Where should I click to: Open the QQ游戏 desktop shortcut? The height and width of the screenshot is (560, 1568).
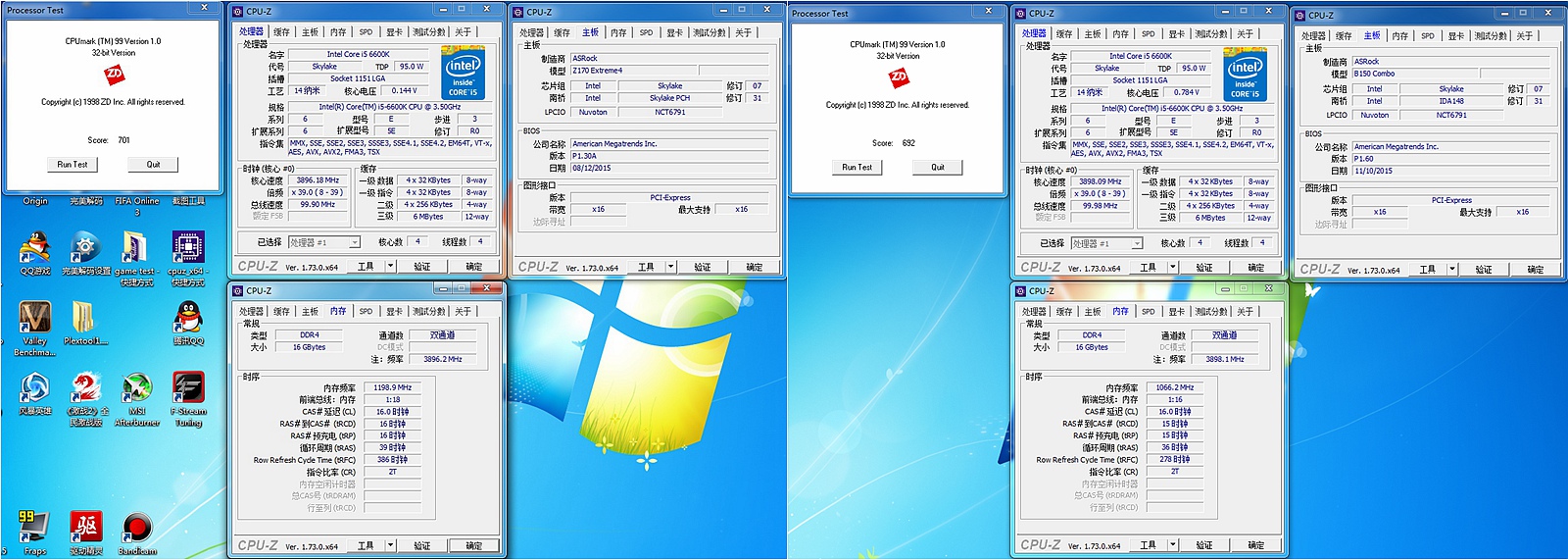pos(35,249)
